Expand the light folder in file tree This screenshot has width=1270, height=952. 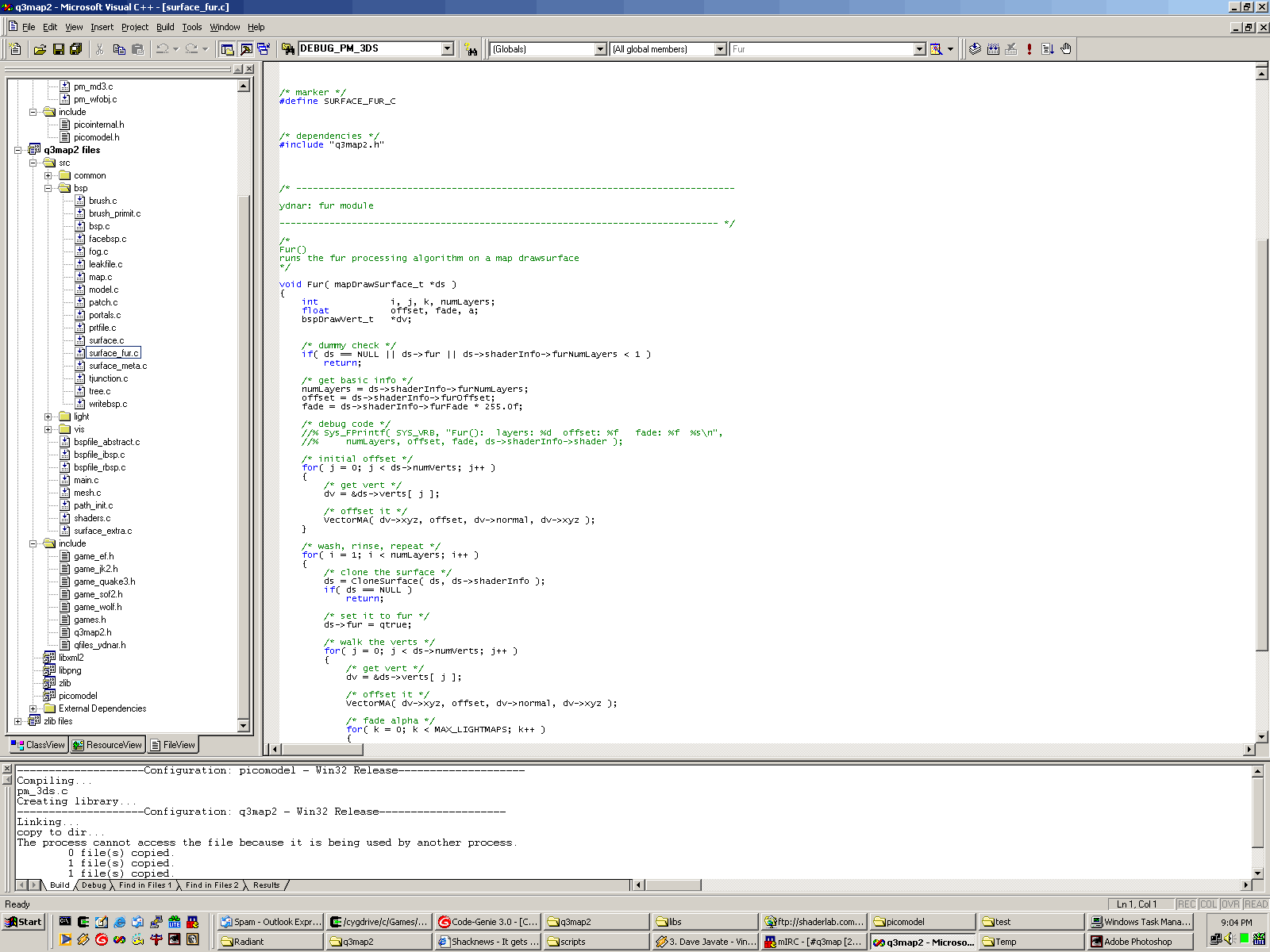pyautogui.click(x=48, y=416)
